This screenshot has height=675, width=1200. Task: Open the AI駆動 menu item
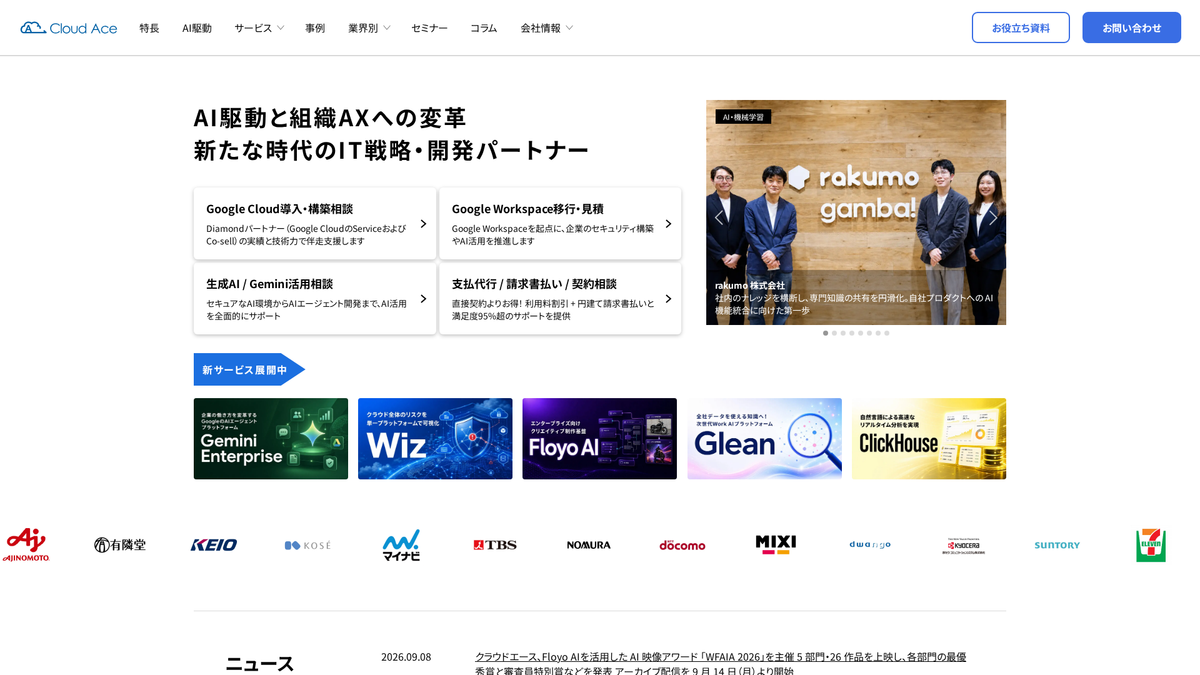(197, 28)
